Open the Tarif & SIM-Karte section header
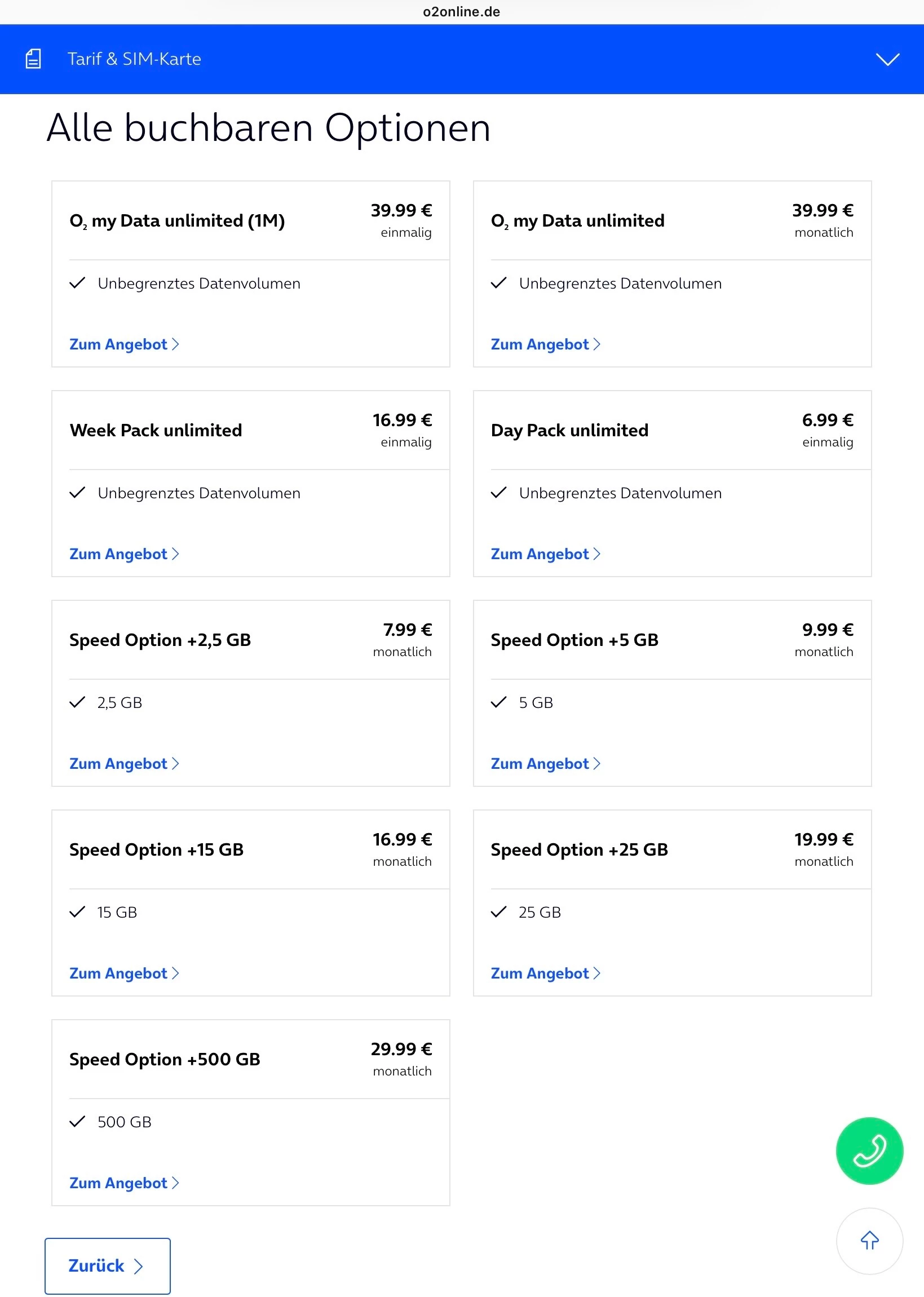The image size is (924, 1297). click(134, 59)
